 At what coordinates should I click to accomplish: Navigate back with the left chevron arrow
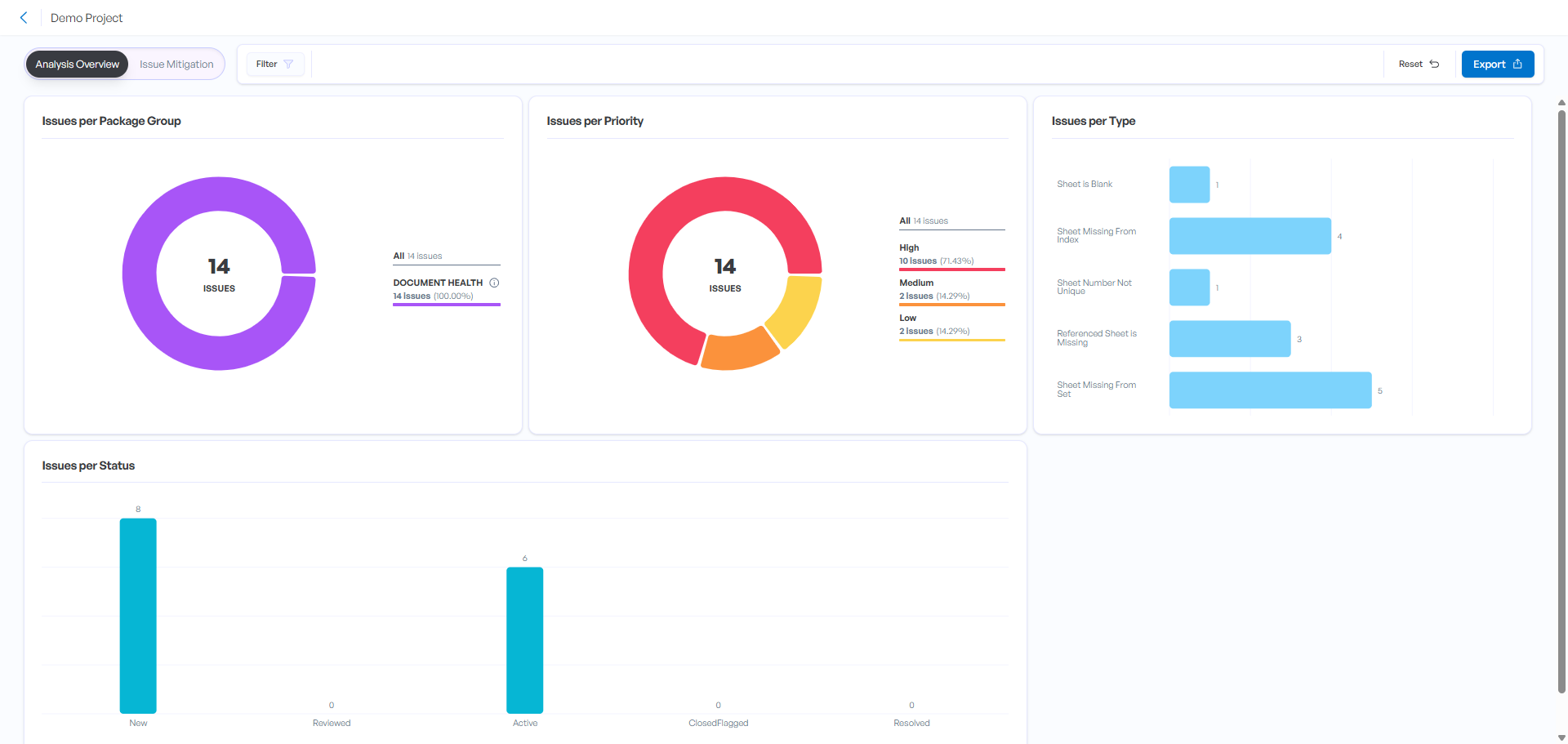pyautogui.click(x=24, y=17)
